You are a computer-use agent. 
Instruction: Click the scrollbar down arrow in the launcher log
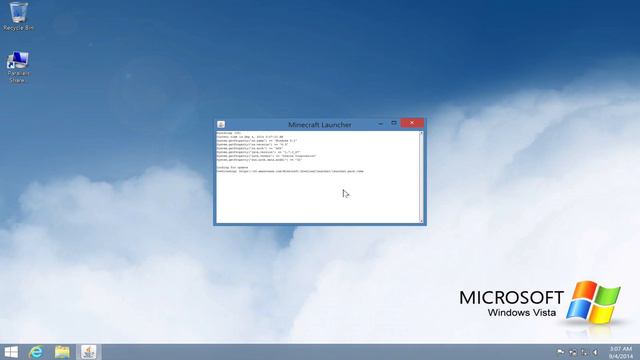(421, 221)
